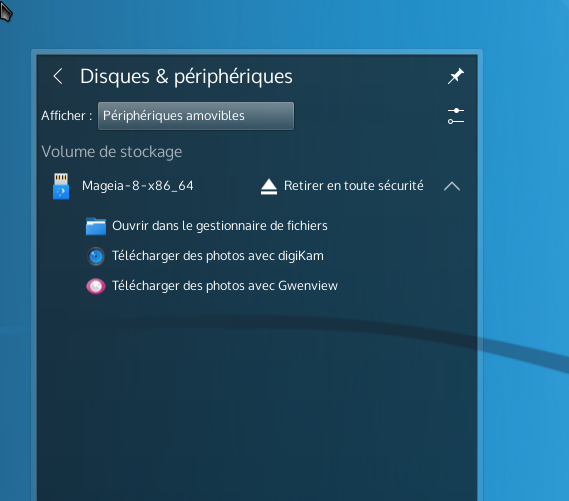
Task: Click the Mageia USB drive icon
Action: click(61, 186)
